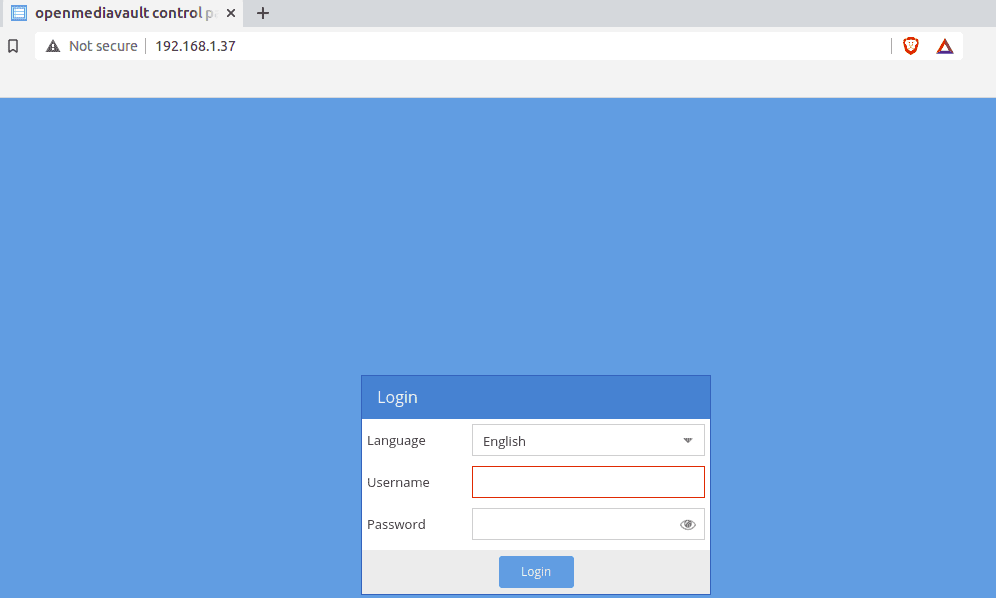Click the 192.168.1.37 address in the URL bar
Screen dimensions: 996x598
pos(195,46)
